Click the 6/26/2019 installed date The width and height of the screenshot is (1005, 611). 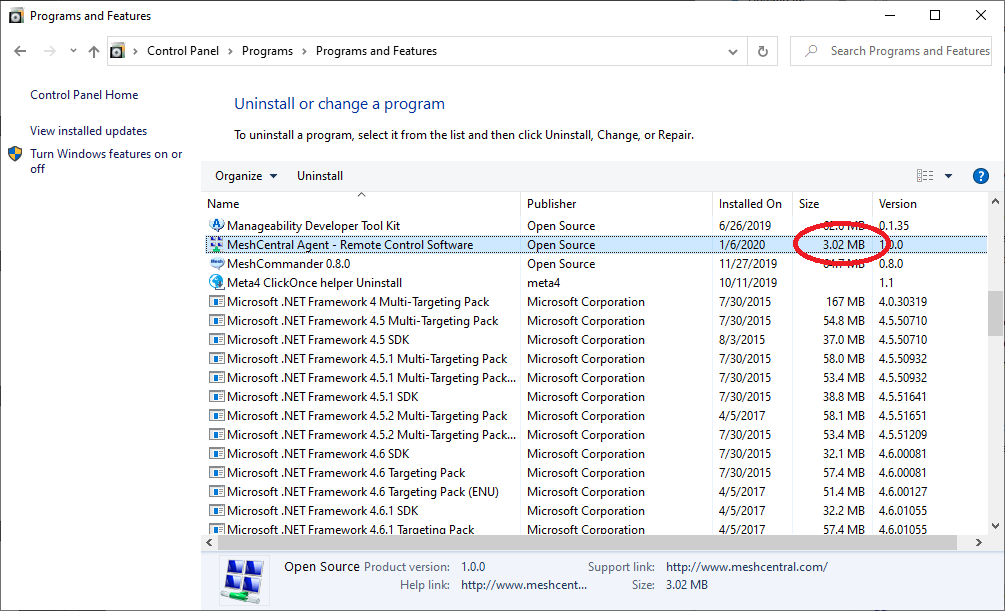(x=745, y=226)
